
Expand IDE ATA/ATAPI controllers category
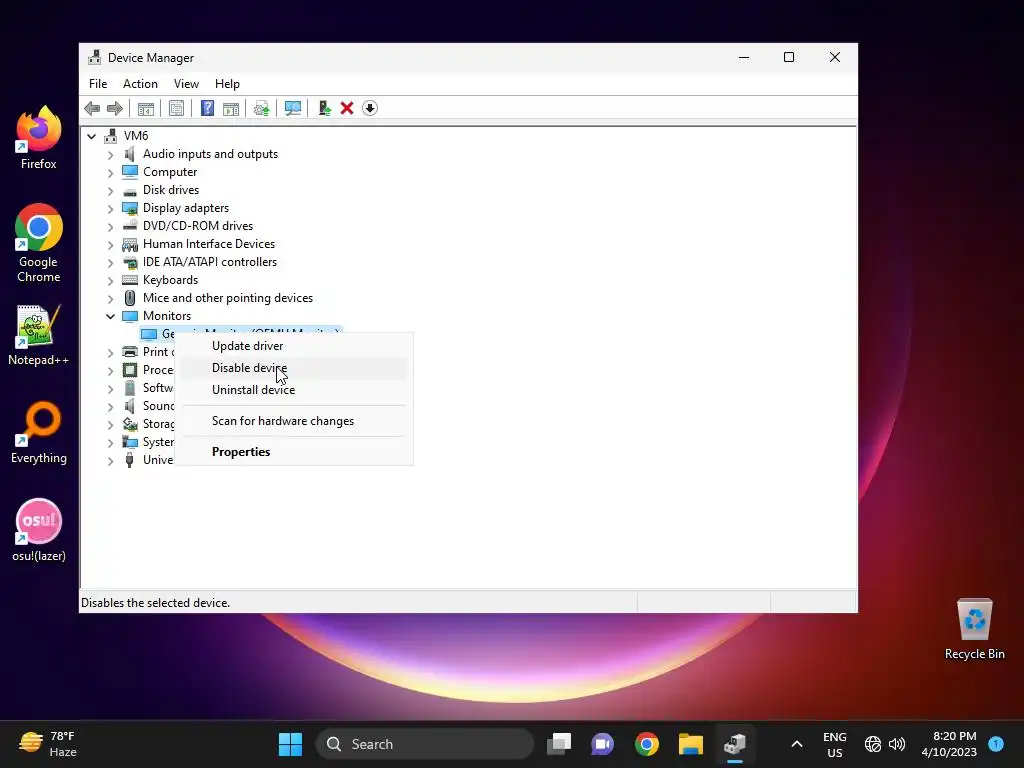110,263
